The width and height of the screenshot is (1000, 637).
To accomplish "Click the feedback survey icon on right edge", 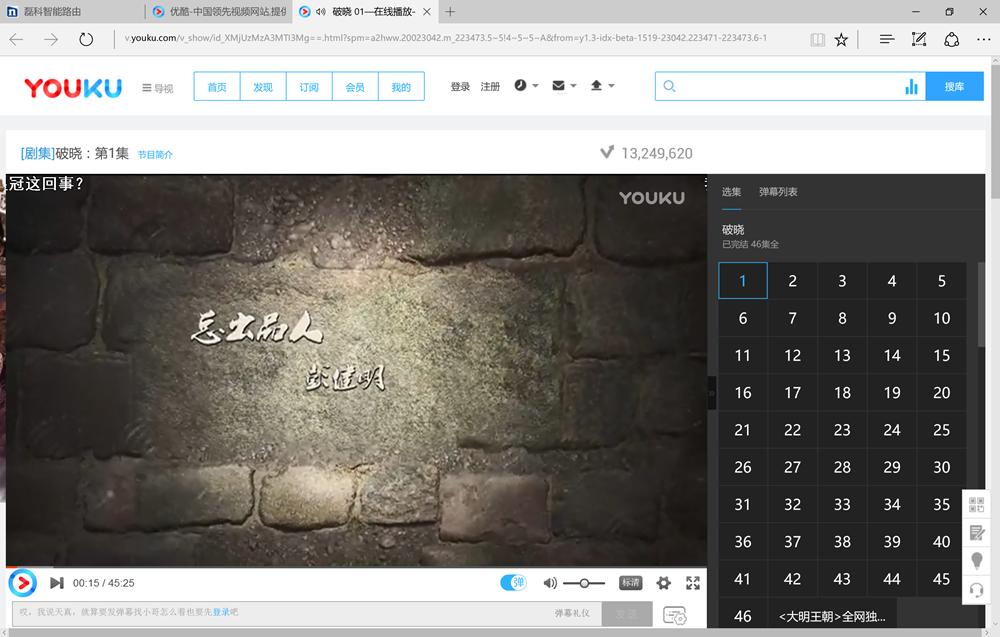I will 976,533.
